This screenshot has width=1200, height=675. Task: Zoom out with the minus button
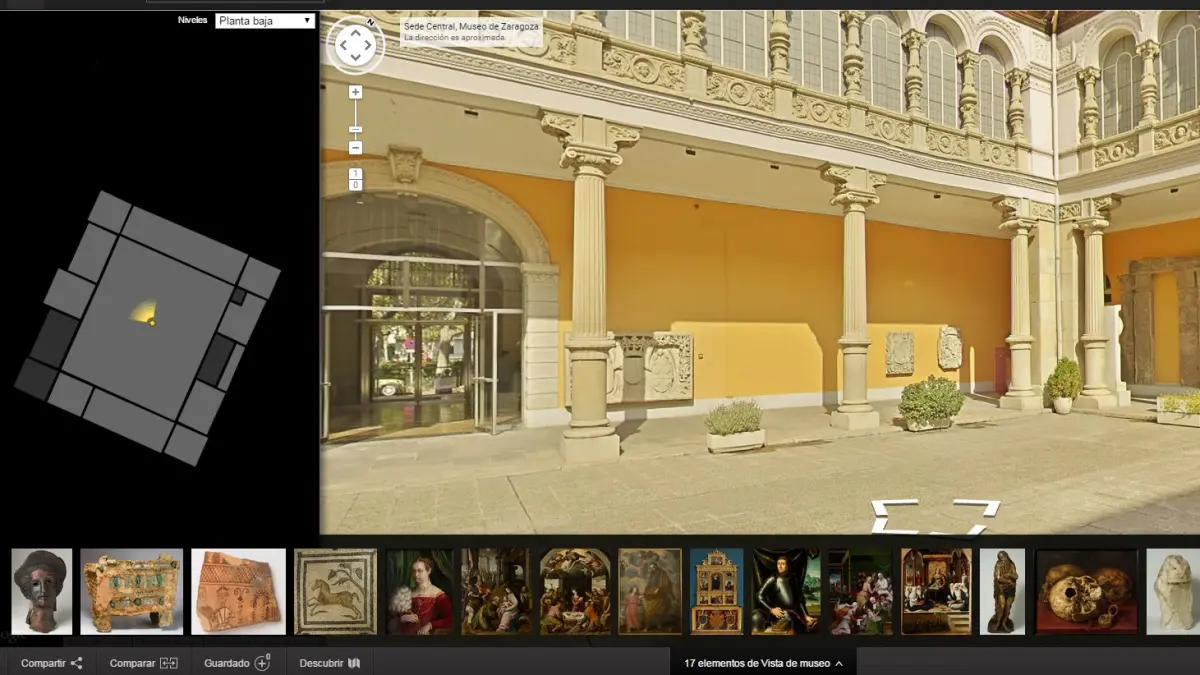point(355,148)
